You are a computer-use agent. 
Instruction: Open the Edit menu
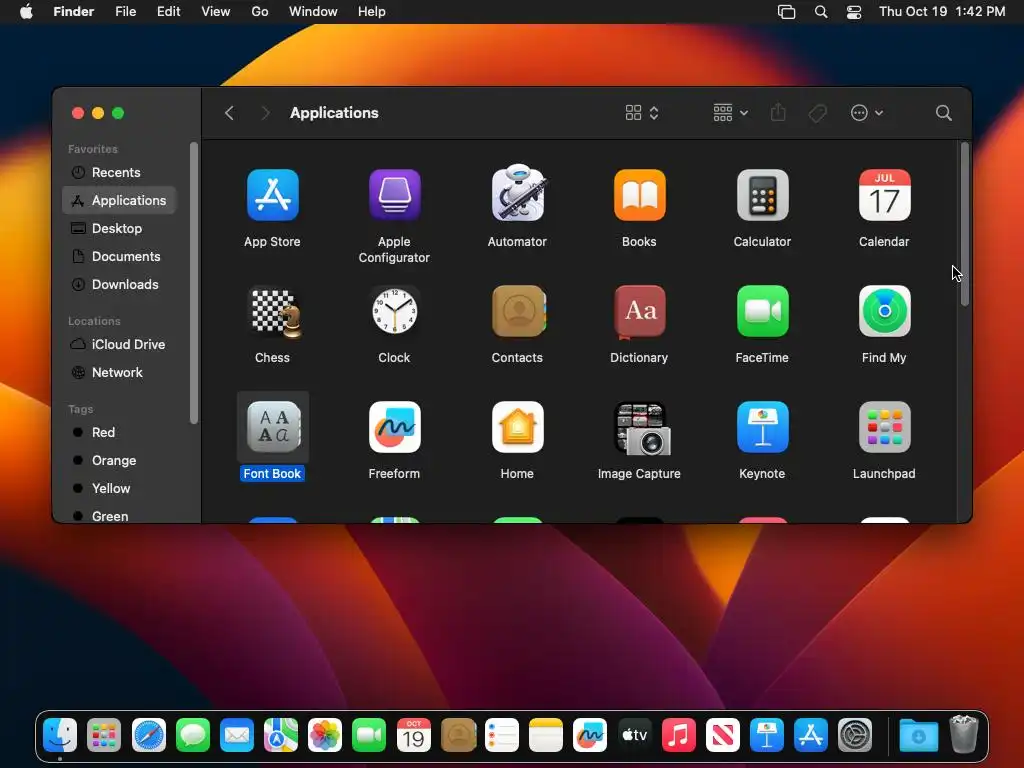(x=168, y=12)
